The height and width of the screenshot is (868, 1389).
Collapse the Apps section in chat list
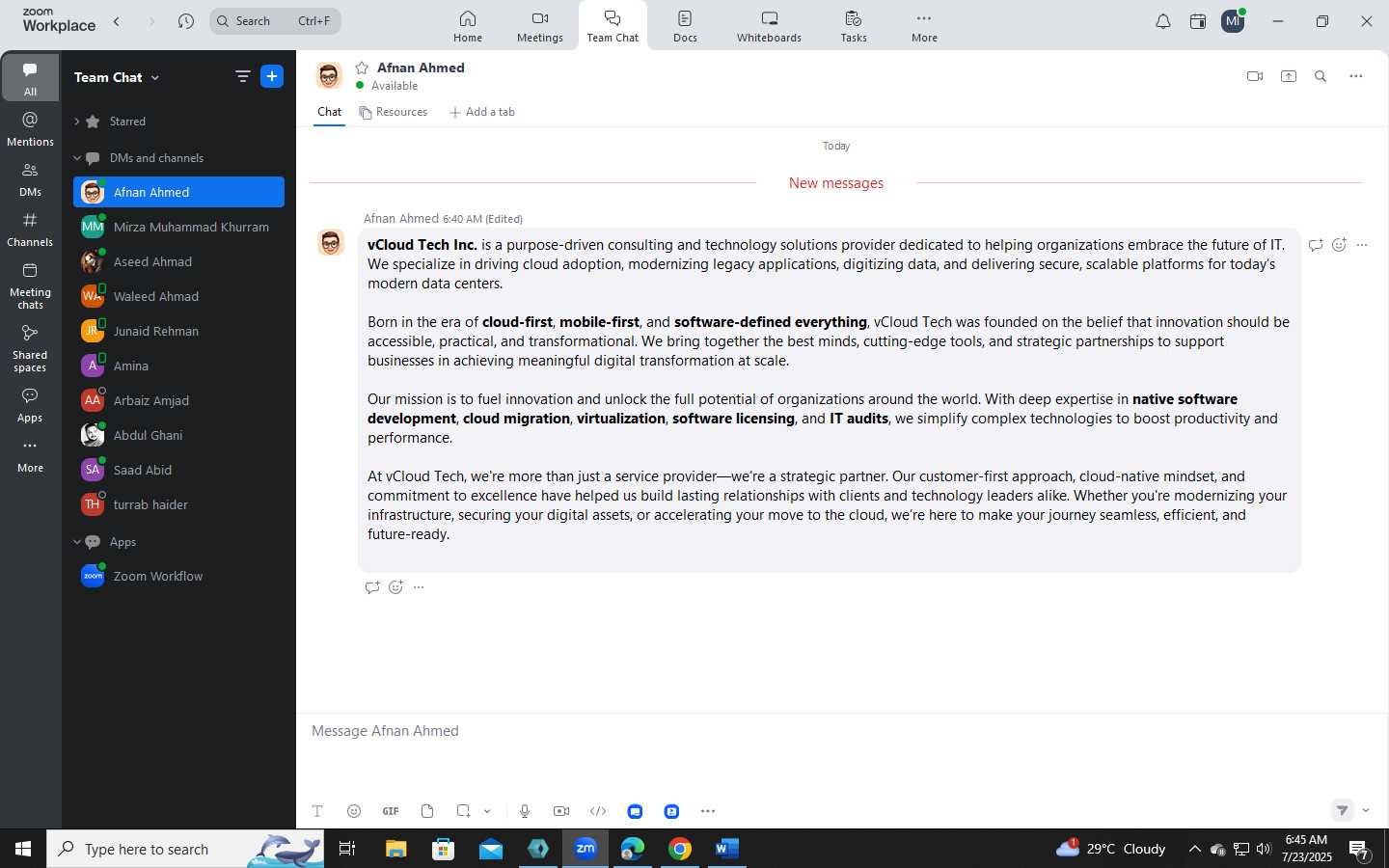(77, 542)
